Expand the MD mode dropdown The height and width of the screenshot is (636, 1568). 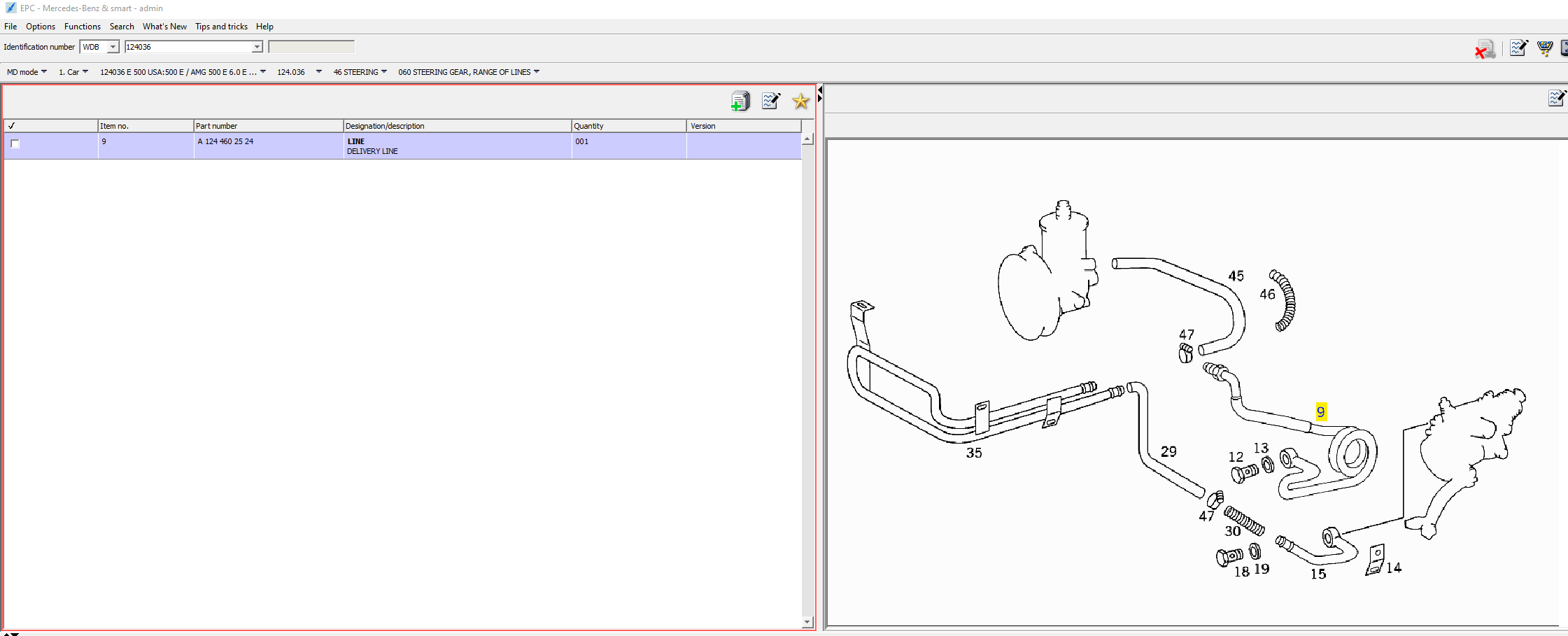27,72
